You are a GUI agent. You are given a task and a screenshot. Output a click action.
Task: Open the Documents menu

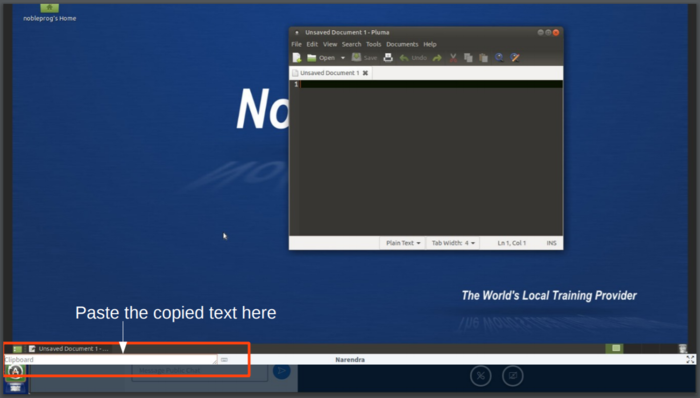(x=402, y=44)
